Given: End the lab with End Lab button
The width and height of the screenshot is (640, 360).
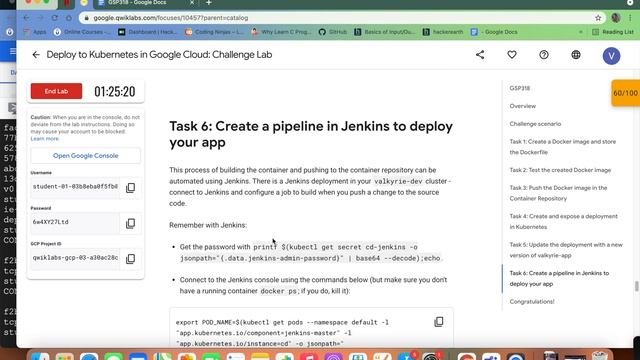Looking at the screenshot, I should 56,91.
